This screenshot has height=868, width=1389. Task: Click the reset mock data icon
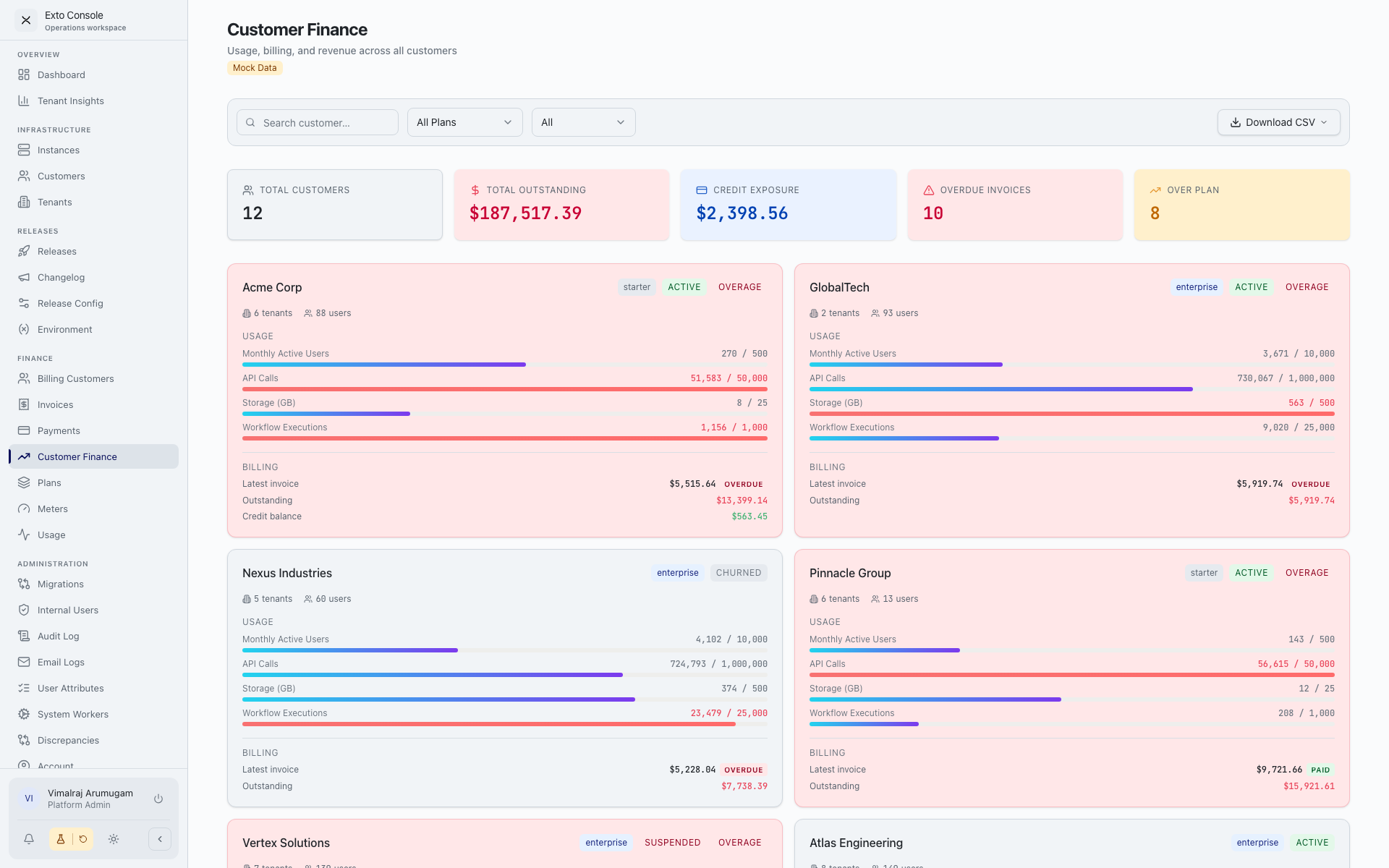[83, 839]
